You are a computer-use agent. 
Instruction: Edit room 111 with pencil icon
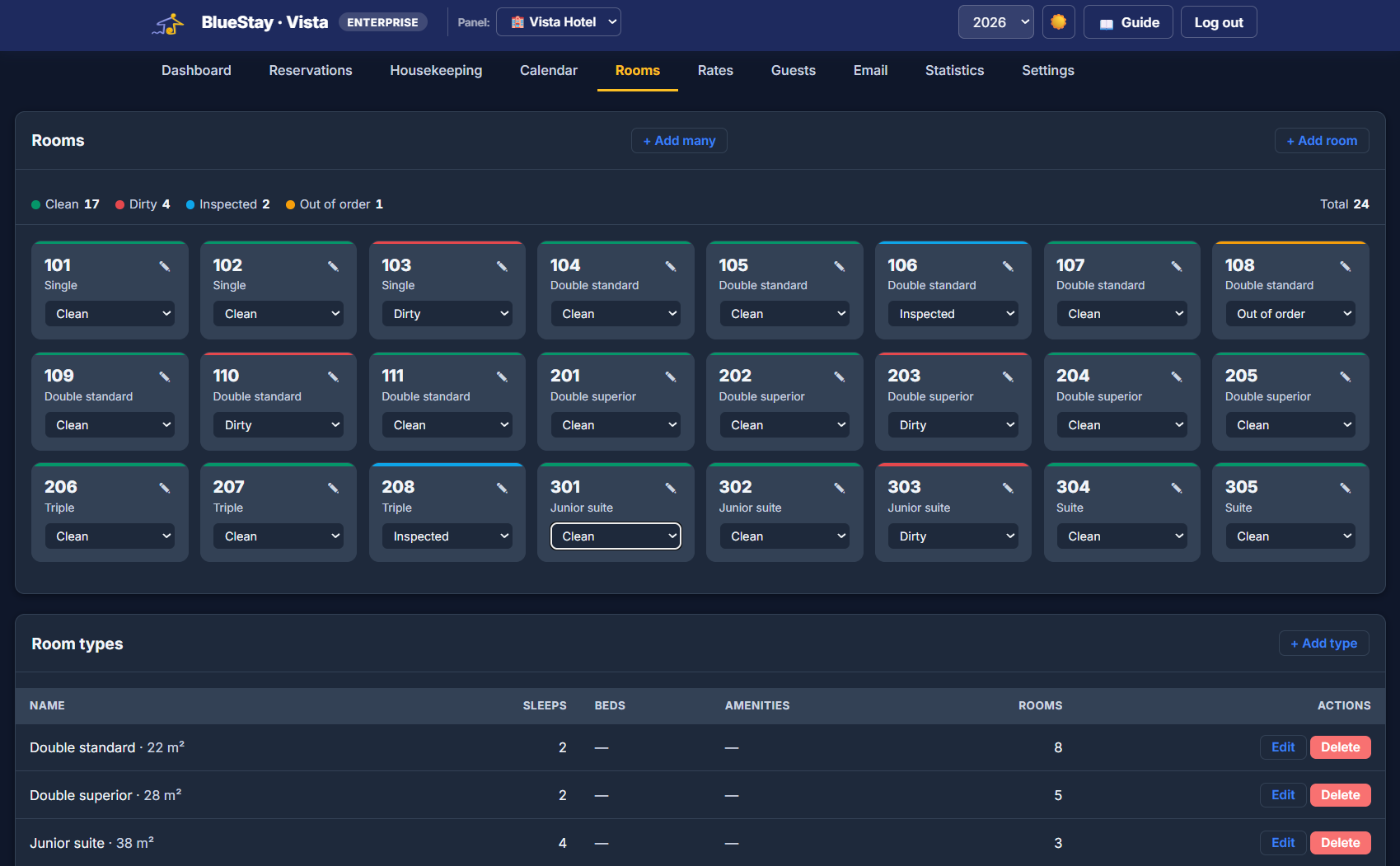coord(502,377)
